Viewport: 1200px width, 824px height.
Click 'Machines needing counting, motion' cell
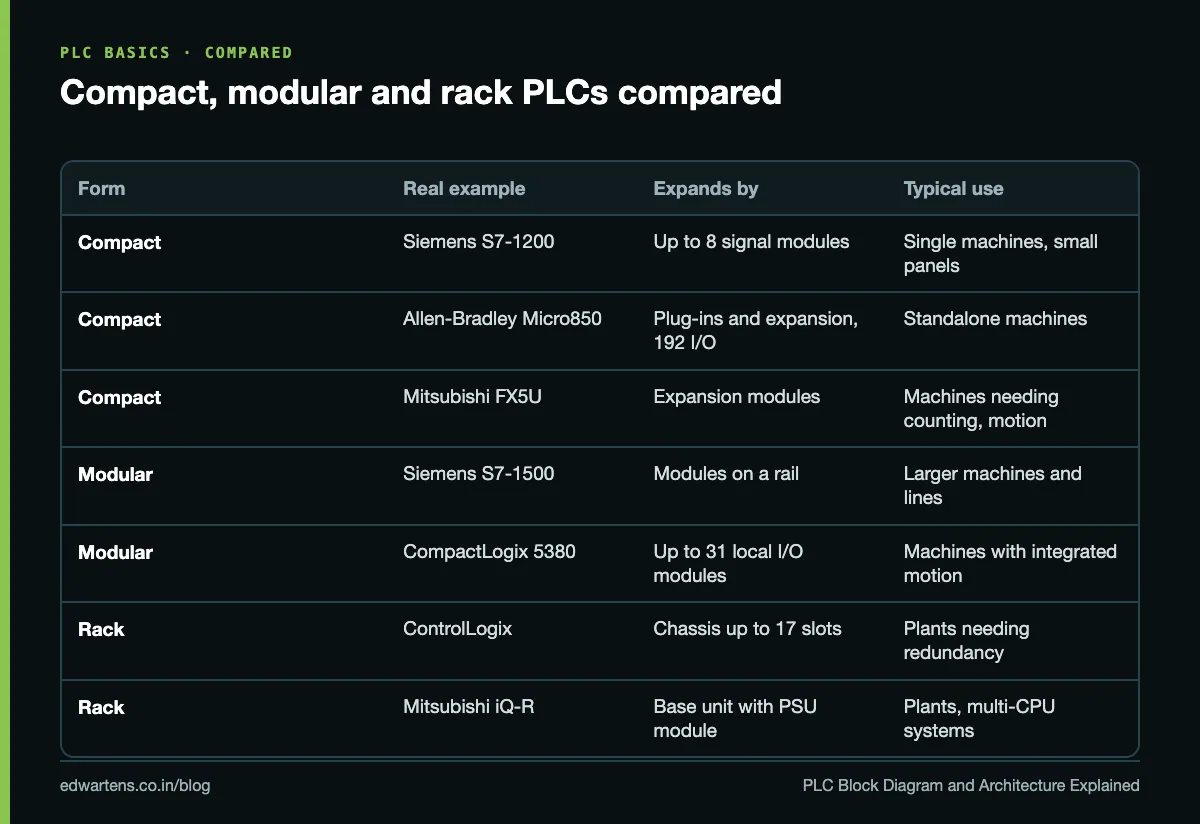[x=981, y=409]
